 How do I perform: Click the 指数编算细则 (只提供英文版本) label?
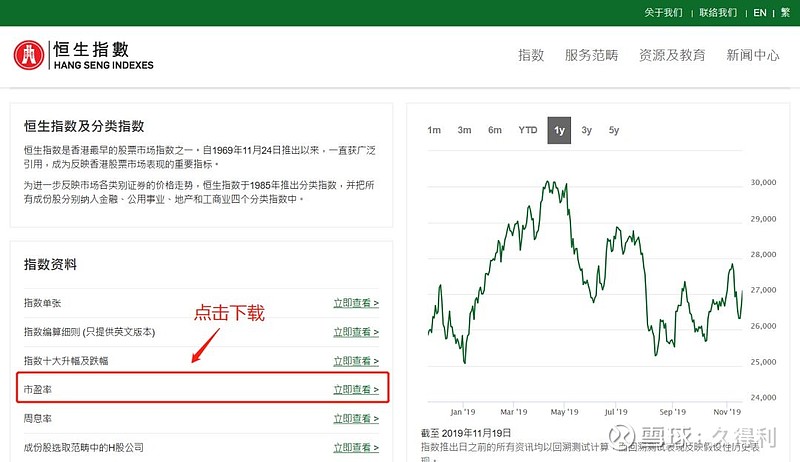click(x=89, y=332)
